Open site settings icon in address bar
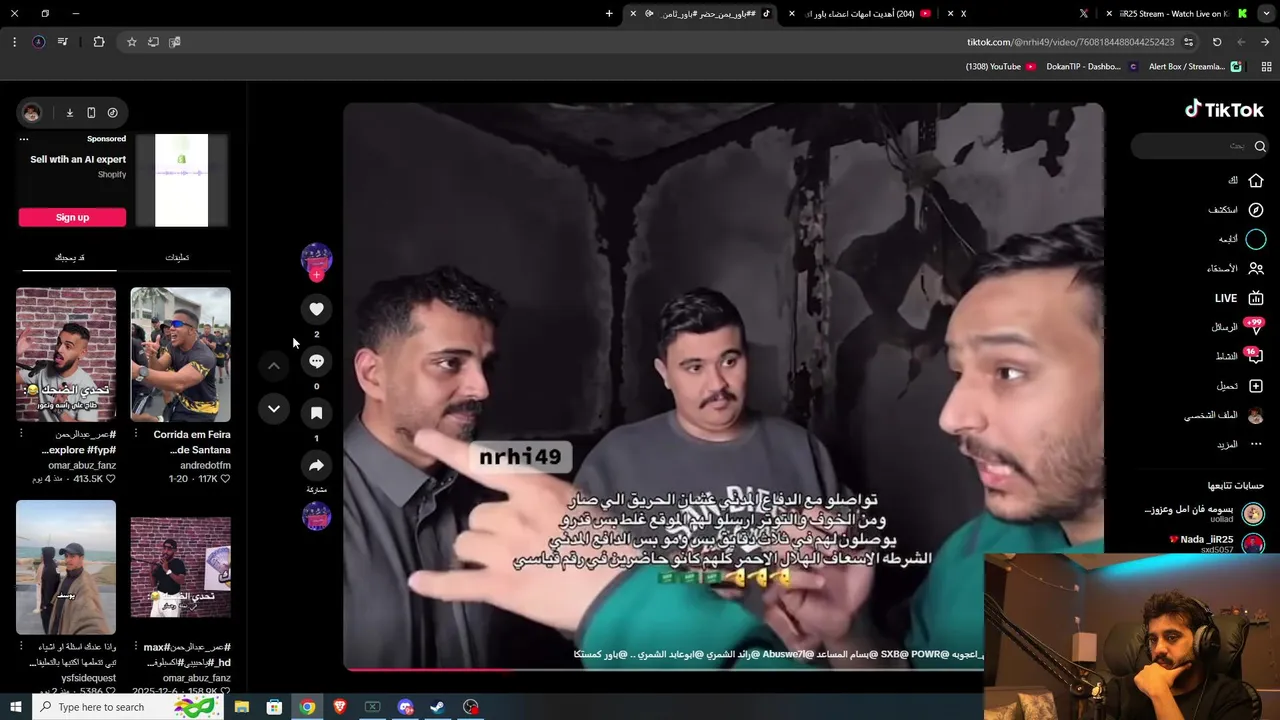Screen dimensions: 1280x720 (1188, 42)
